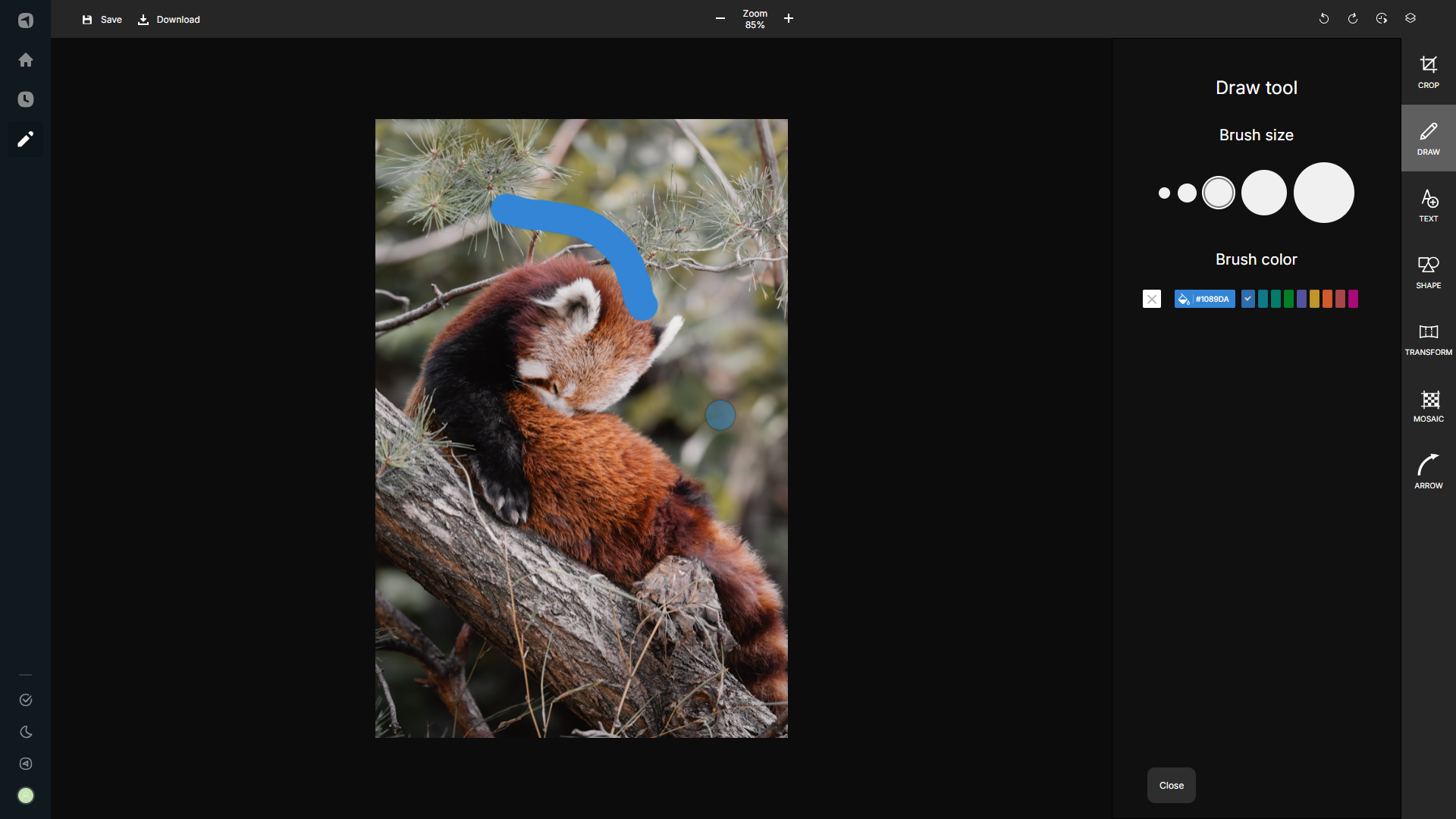Image resolution: width=1456 pixels, height=819 pixels.
Task: Return home via the house icon
Action: point(26,60)
